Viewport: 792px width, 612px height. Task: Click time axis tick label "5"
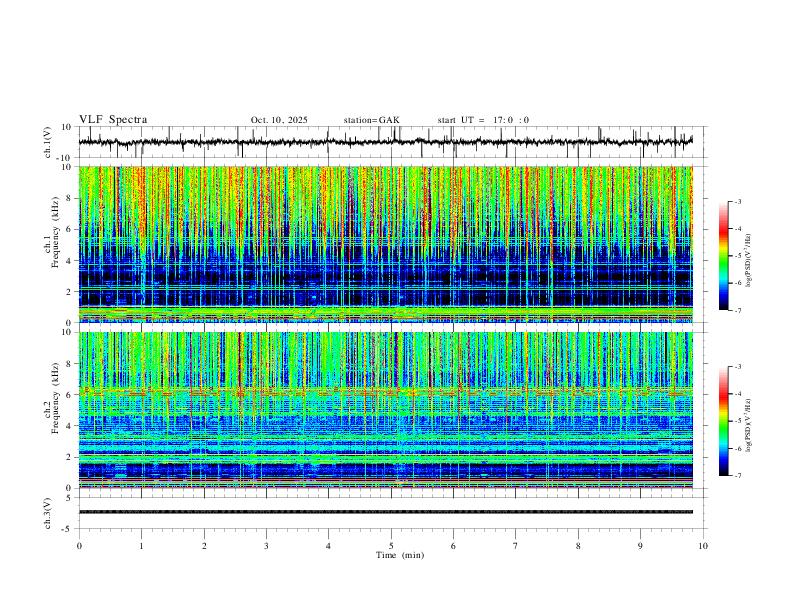click(391, 546)
